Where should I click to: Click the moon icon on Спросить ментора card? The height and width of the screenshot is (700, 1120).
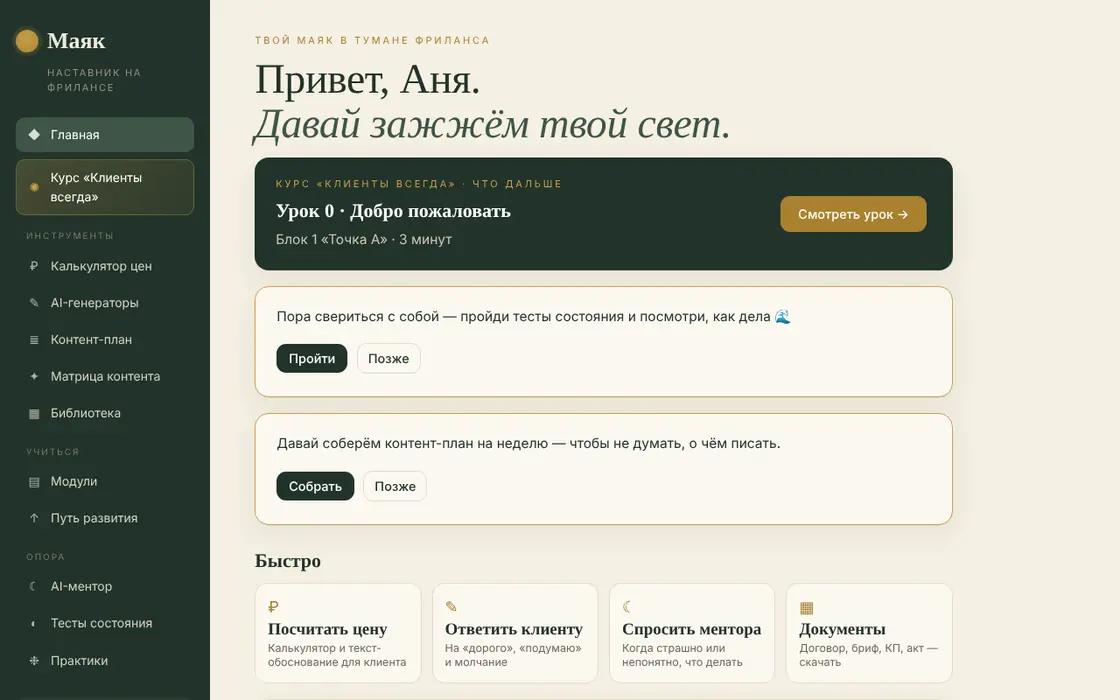627,607
